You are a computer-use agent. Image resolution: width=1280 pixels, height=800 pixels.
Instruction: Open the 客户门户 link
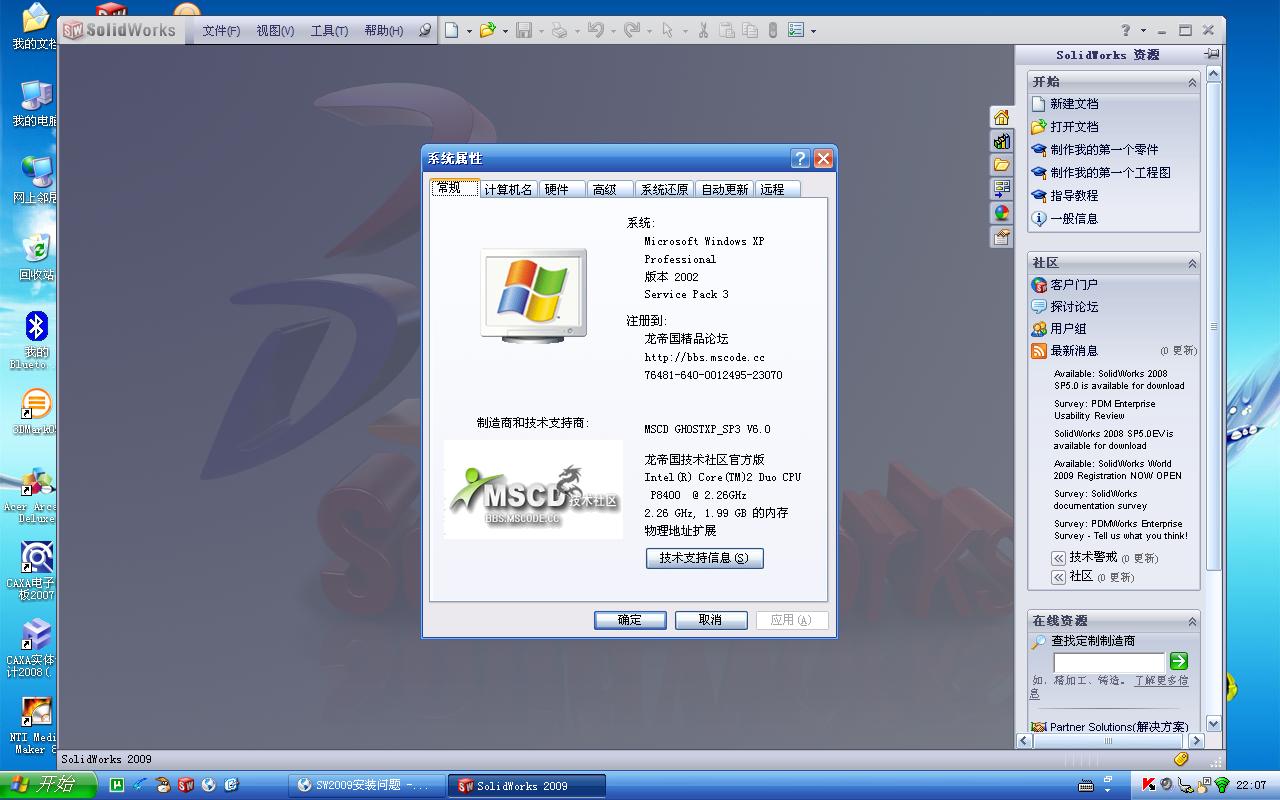[1074, 285]
